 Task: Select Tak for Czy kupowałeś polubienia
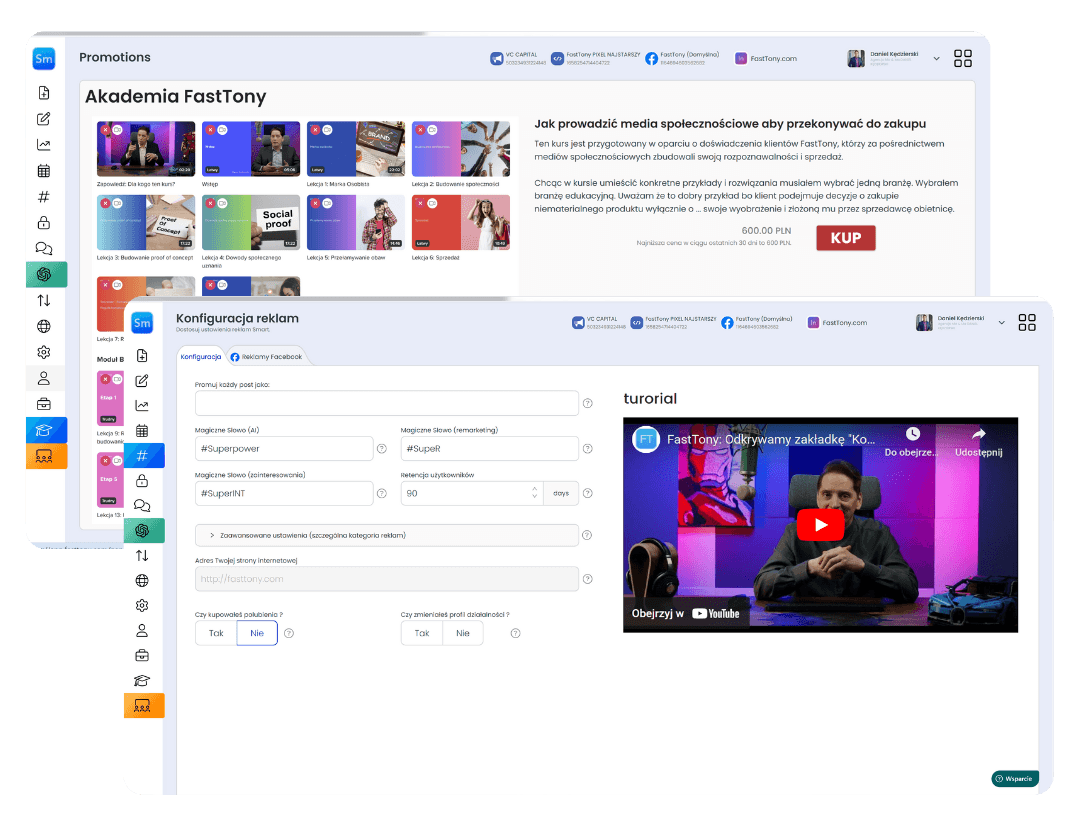click(216, 633)
